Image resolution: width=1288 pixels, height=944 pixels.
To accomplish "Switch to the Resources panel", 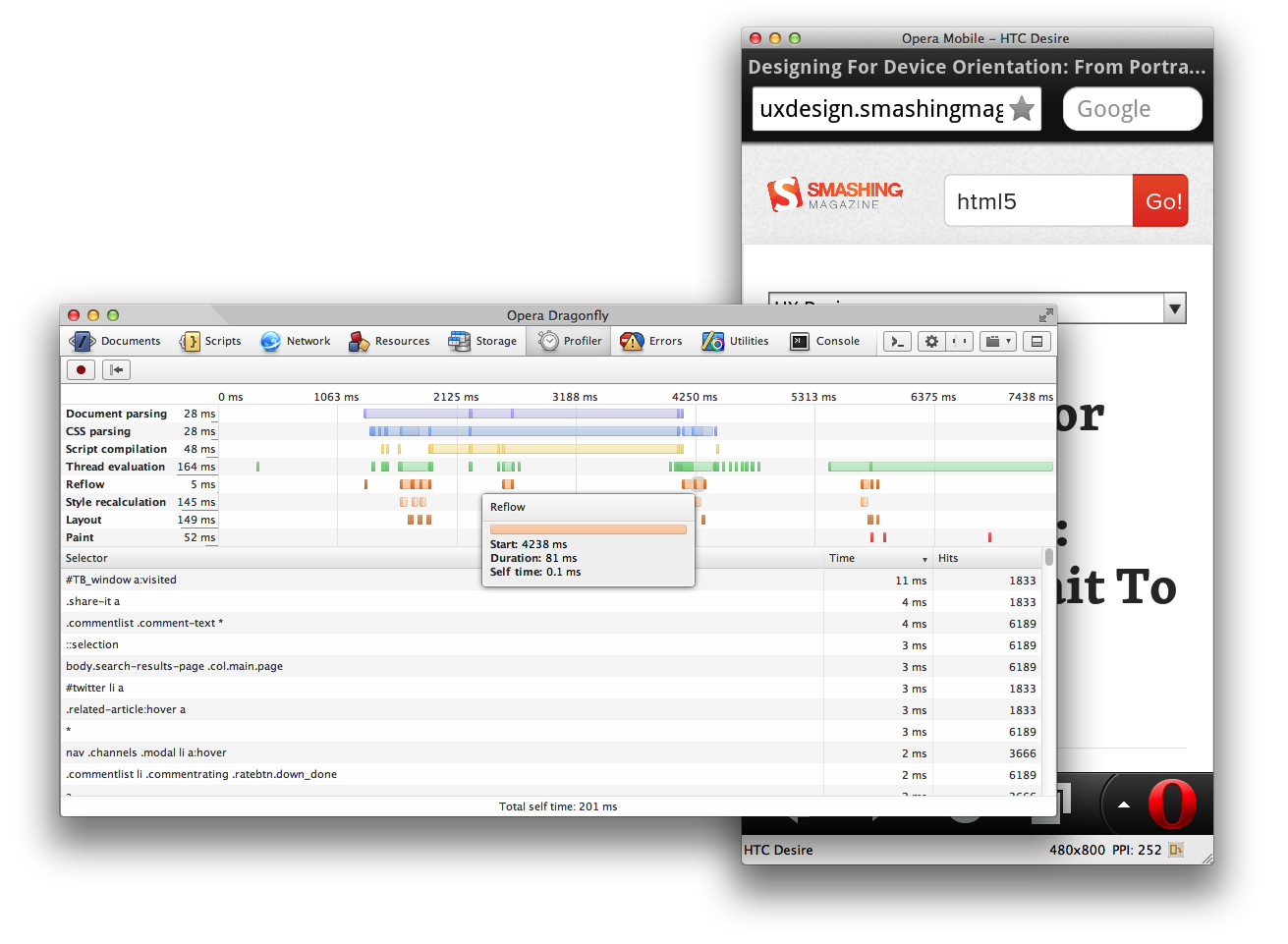I will point(389,341).
